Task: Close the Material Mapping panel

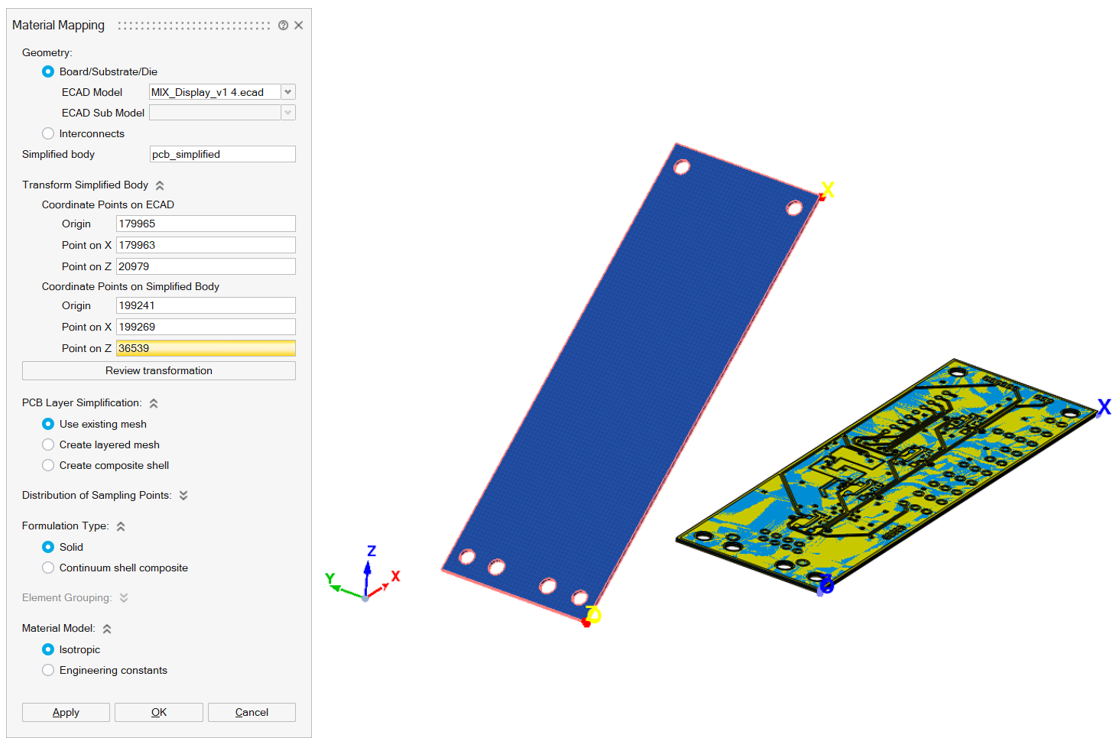Action: click(x=299, y=25)
